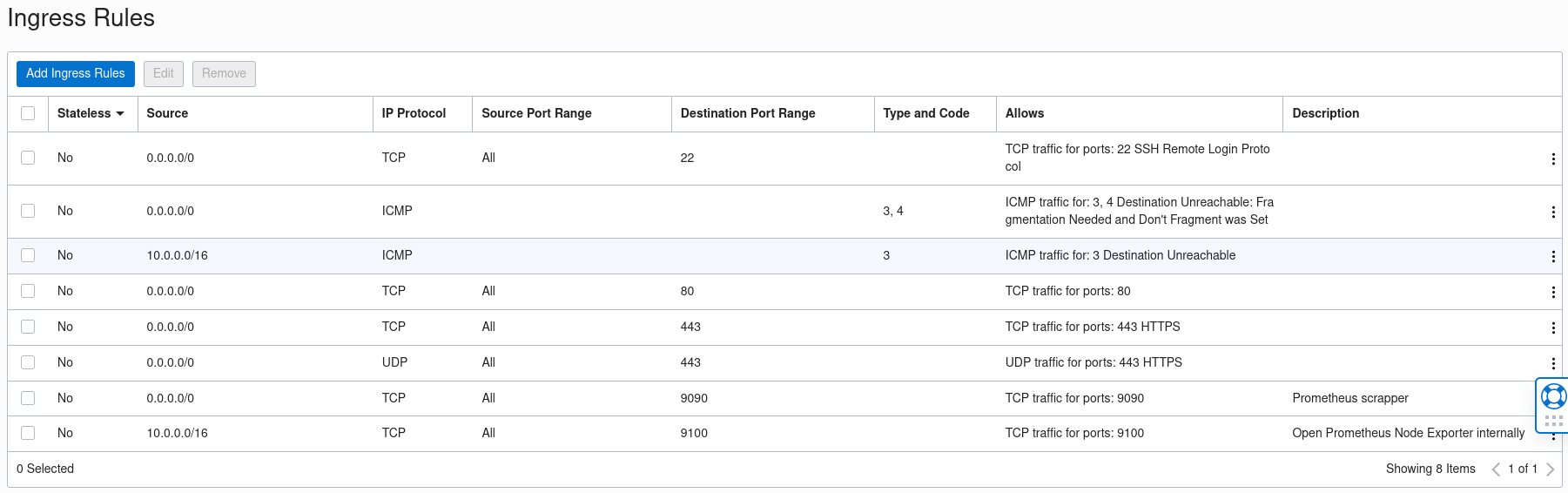Click the Remove button
1568x493 pixels.
coord(224,73)
